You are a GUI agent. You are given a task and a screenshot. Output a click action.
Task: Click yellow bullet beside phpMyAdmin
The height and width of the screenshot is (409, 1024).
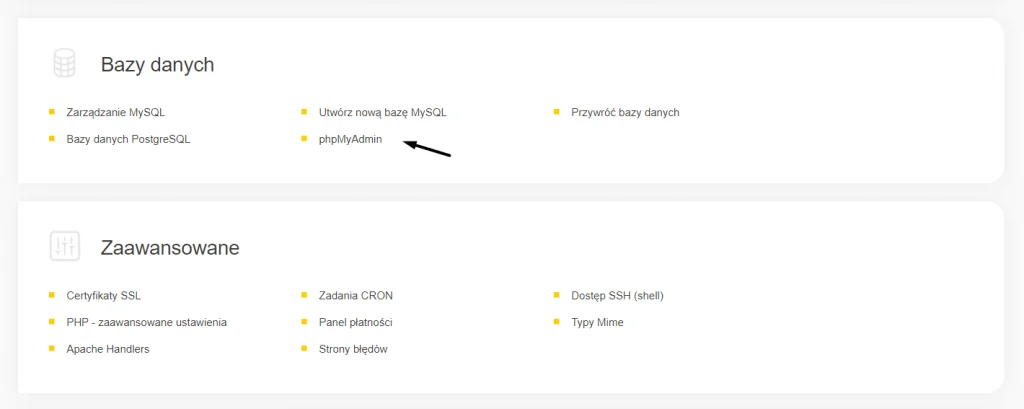pos(304,139)
